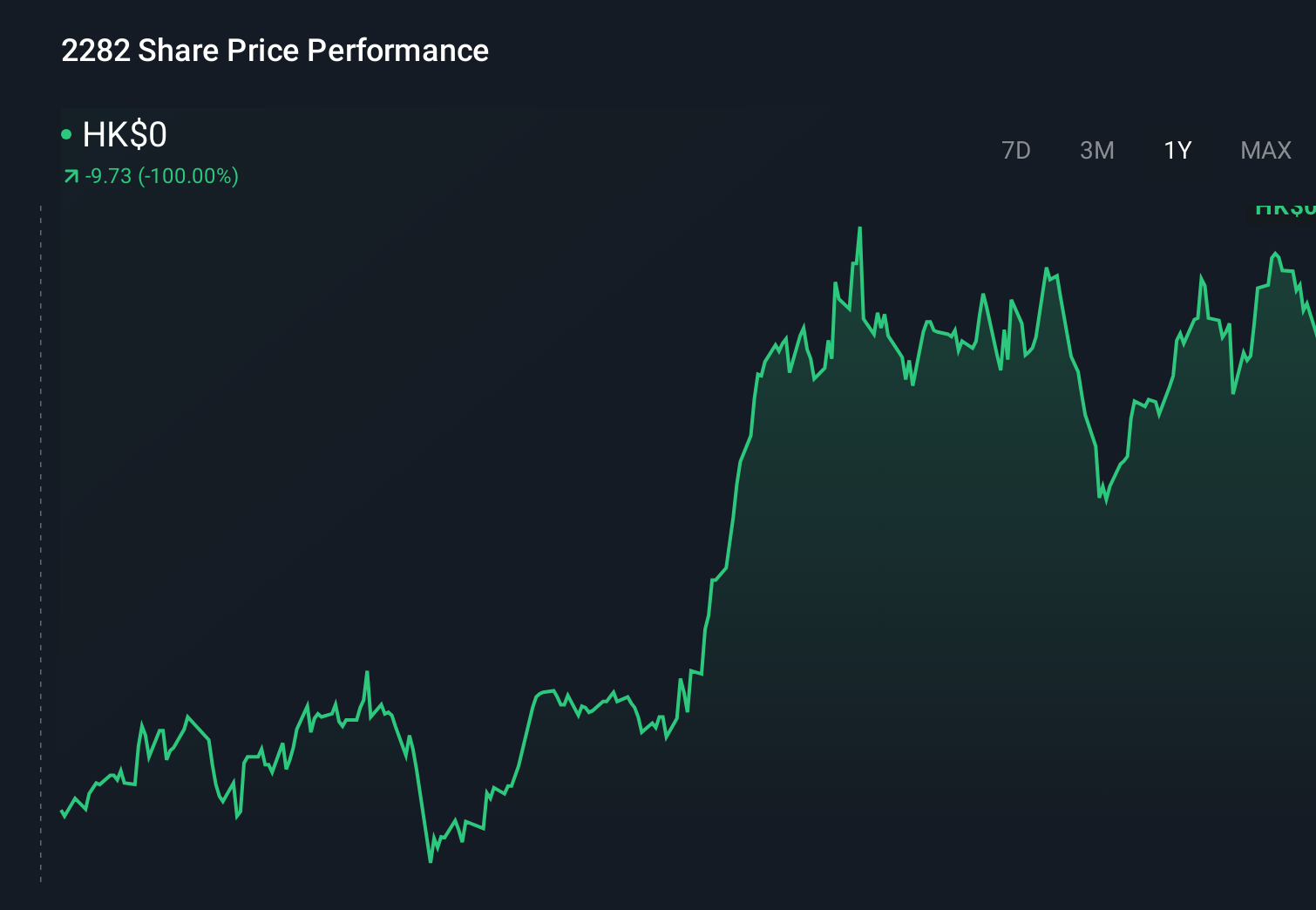Click the lowest dip of the price line
Viewport: 1316px width, 910px height.
pos(431,861)
